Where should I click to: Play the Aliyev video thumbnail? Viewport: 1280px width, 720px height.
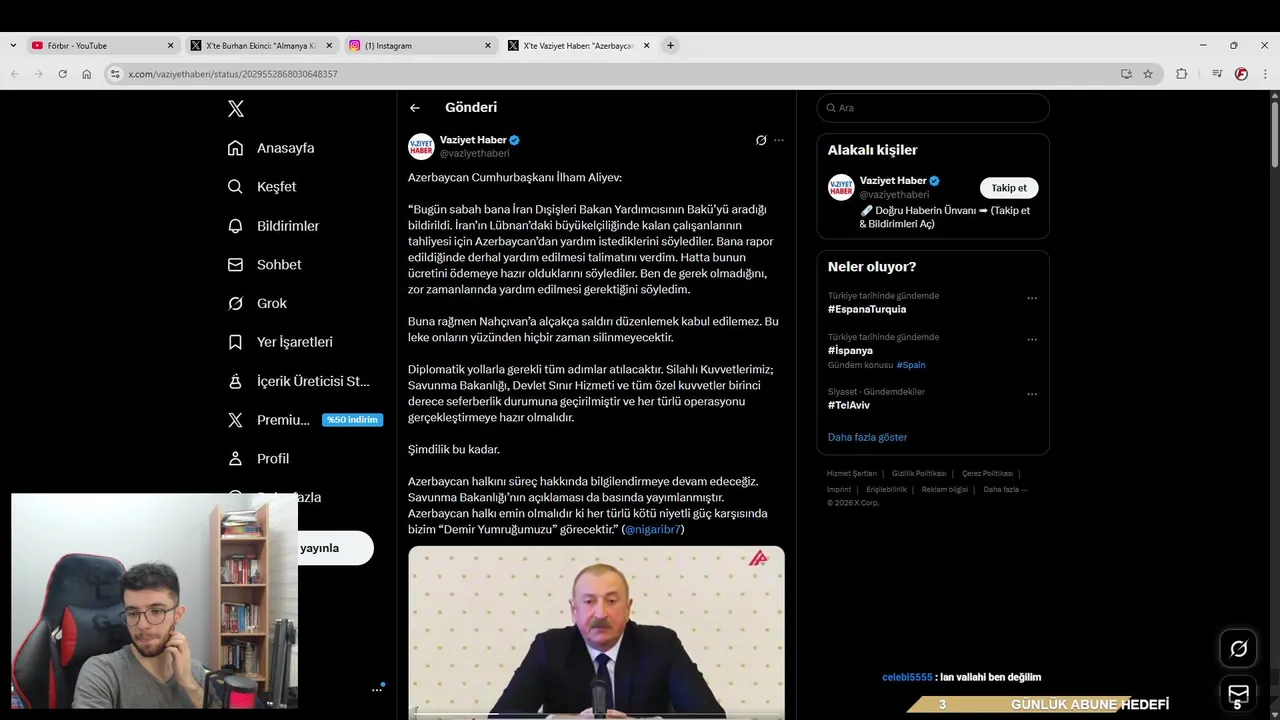[596, 632]
